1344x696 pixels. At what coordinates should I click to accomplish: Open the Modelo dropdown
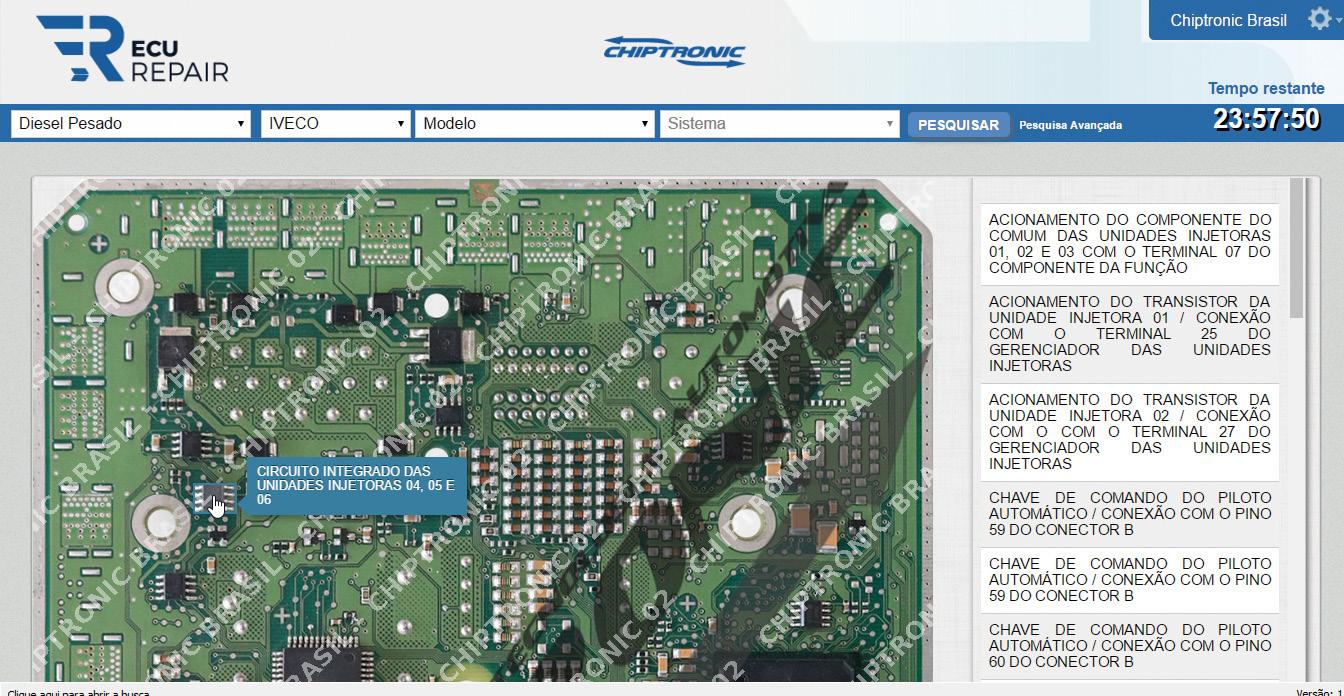(535, 124)
